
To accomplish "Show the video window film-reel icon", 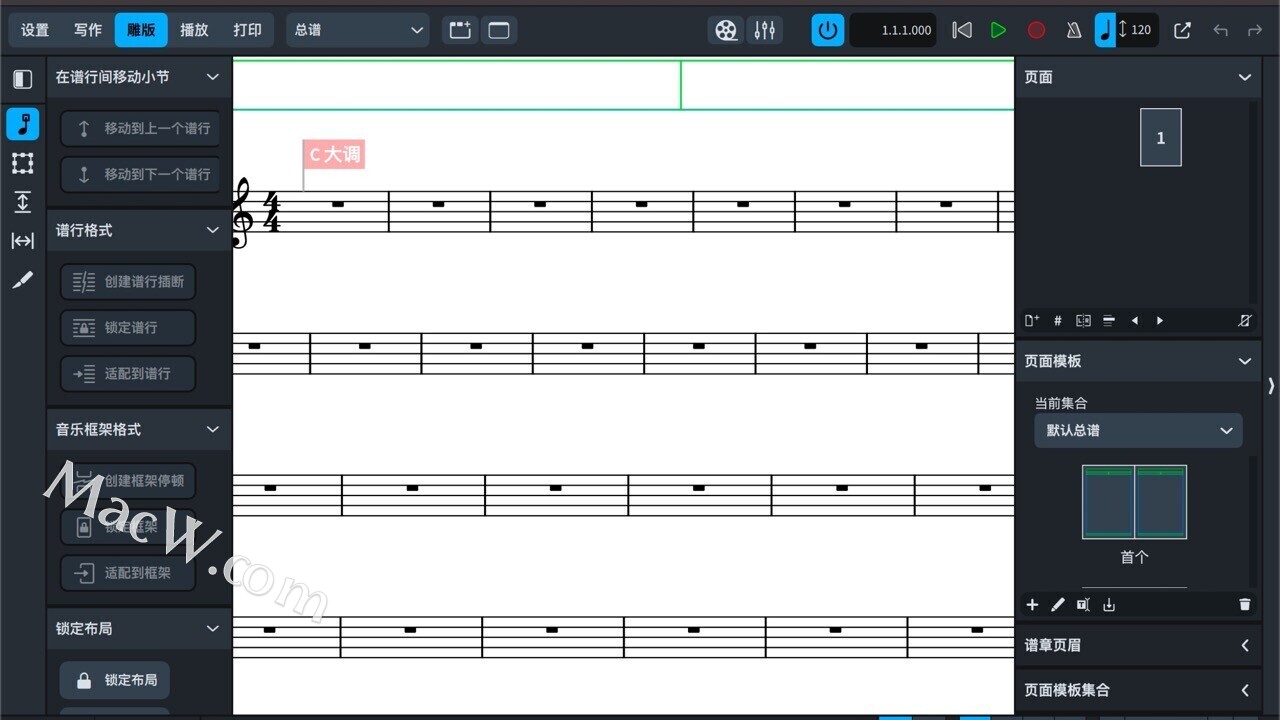I will tap(727, 30).
